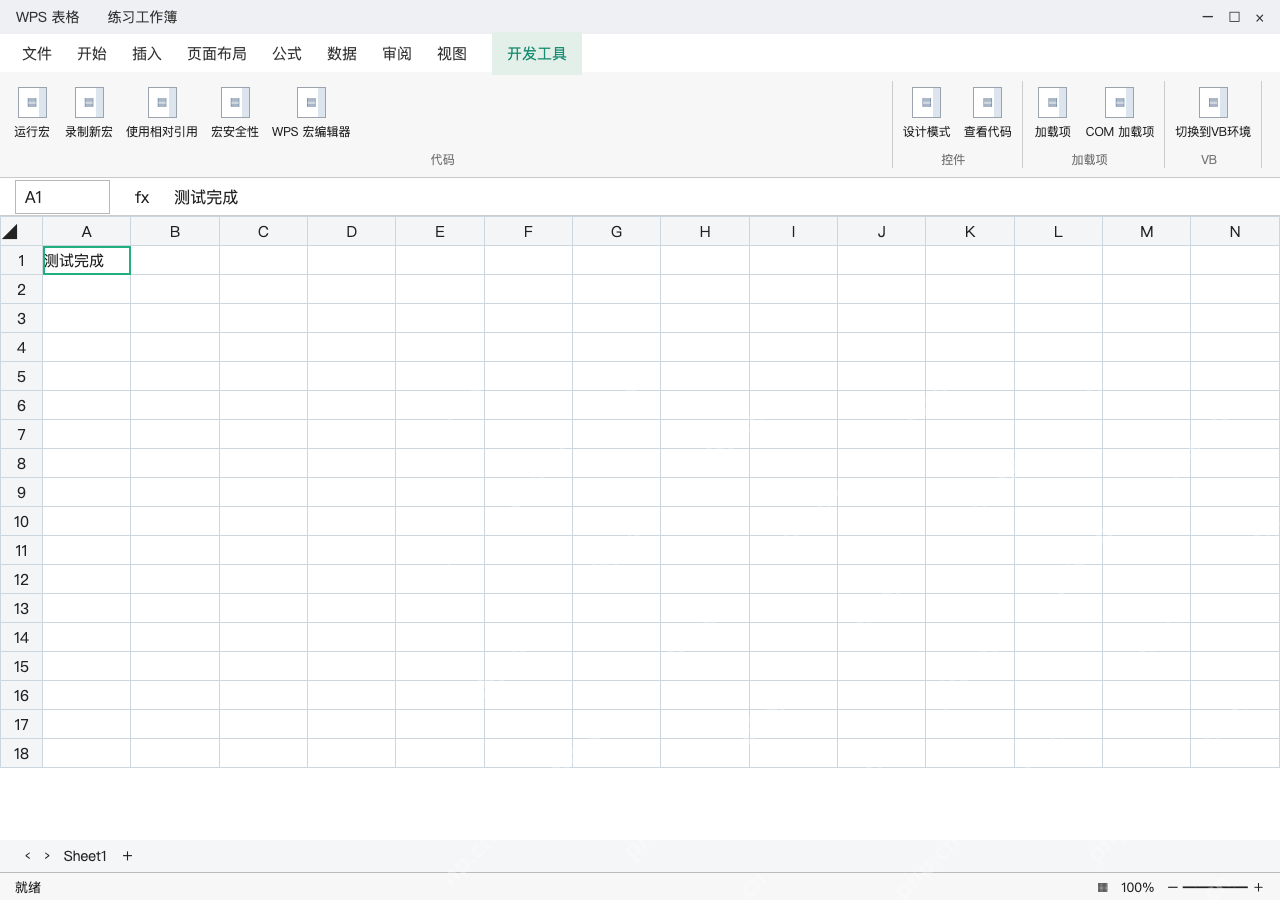Image resolution: width=1280 pixels, height=900 pixels.
Task: Select column A header
Action: pos(87,231)
